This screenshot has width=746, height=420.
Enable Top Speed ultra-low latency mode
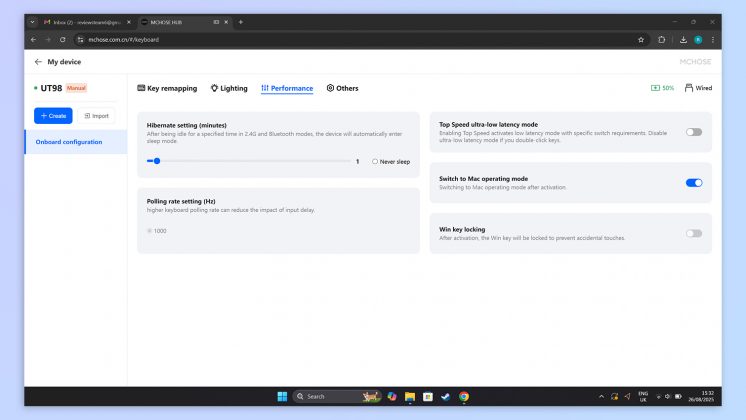tap(693, 132)
